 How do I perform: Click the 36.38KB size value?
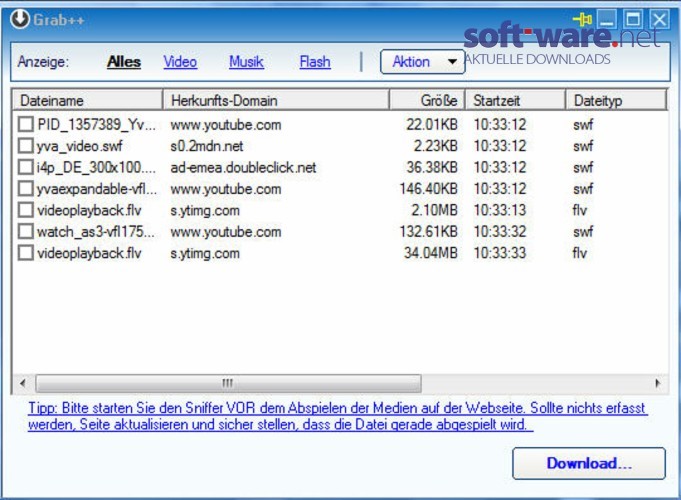(432, 167)
